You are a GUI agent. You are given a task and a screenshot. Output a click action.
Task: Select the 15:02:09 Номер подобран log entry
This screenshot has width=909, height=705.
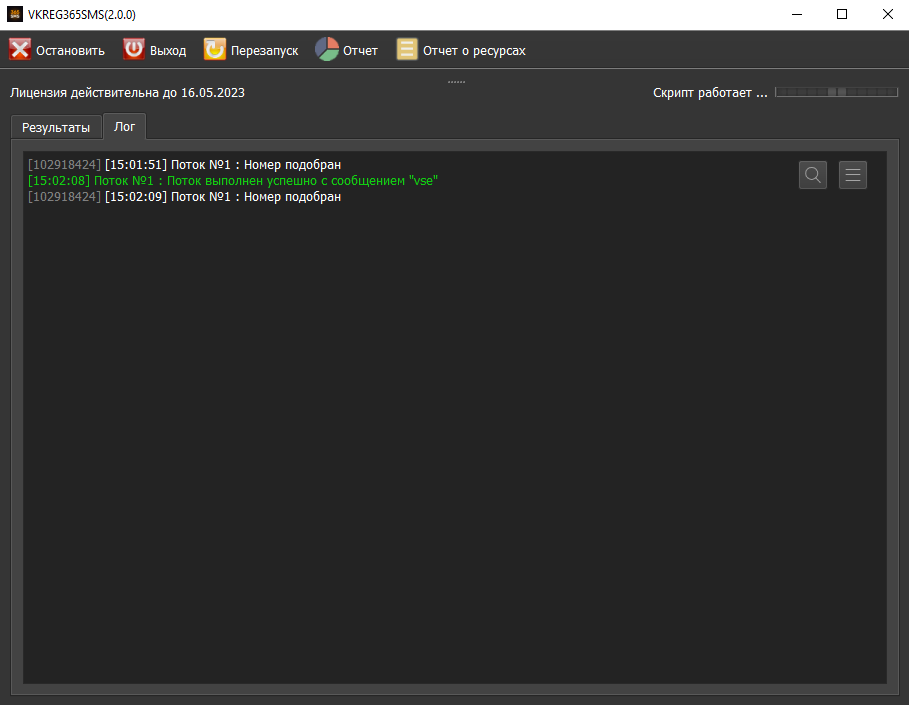pos(185,197)
